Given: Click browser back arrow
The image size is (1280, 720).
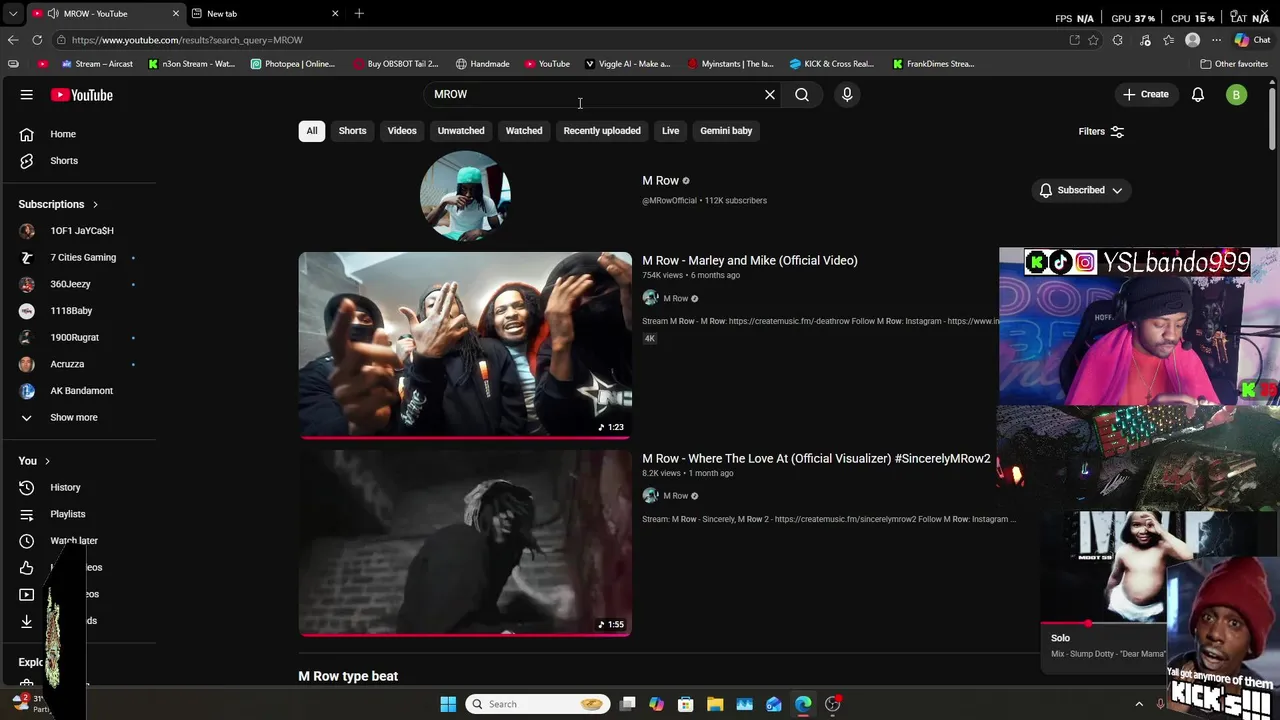Looking at the screenshot, I should [13, 40].
